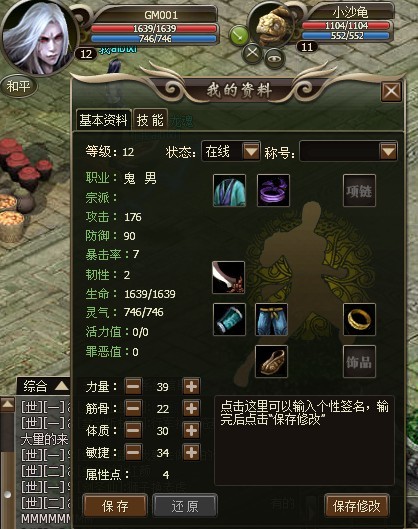The image size is (418, 529).
Task: Open the 称号 title dropdown
Action: [348, 151]
